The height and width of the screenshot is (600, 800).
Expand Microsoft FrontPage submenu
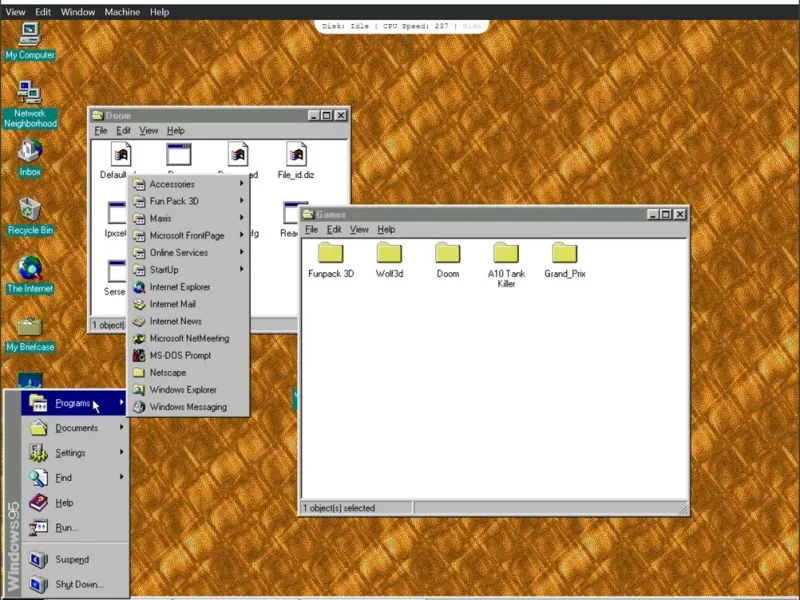pyautogui.click(x=188, y=236)
